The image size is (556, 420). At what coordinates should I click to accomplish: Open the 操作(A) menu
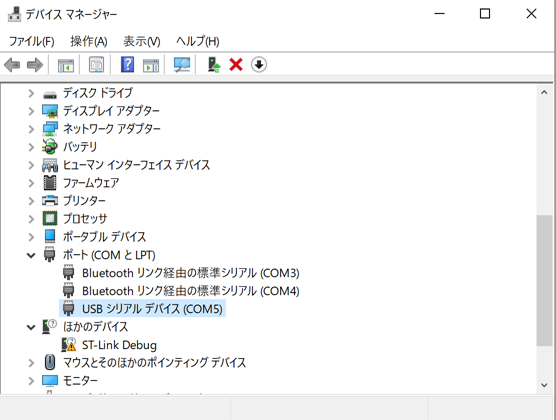coord(89,41)
